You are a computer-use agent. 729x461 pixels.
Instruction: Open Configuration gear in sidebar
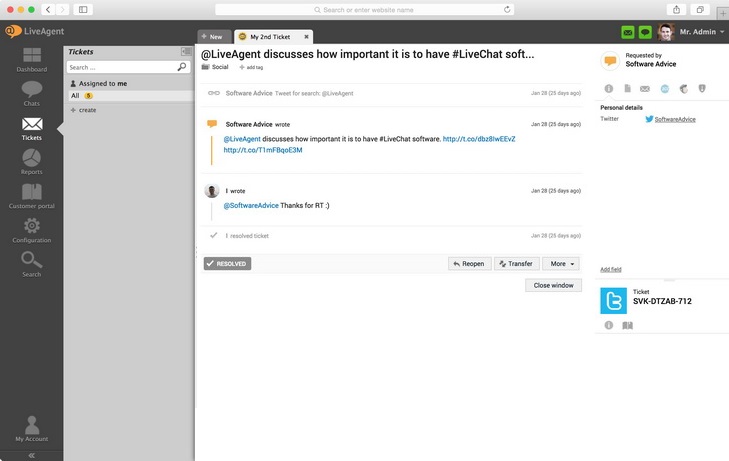click(x=32, y=230)
